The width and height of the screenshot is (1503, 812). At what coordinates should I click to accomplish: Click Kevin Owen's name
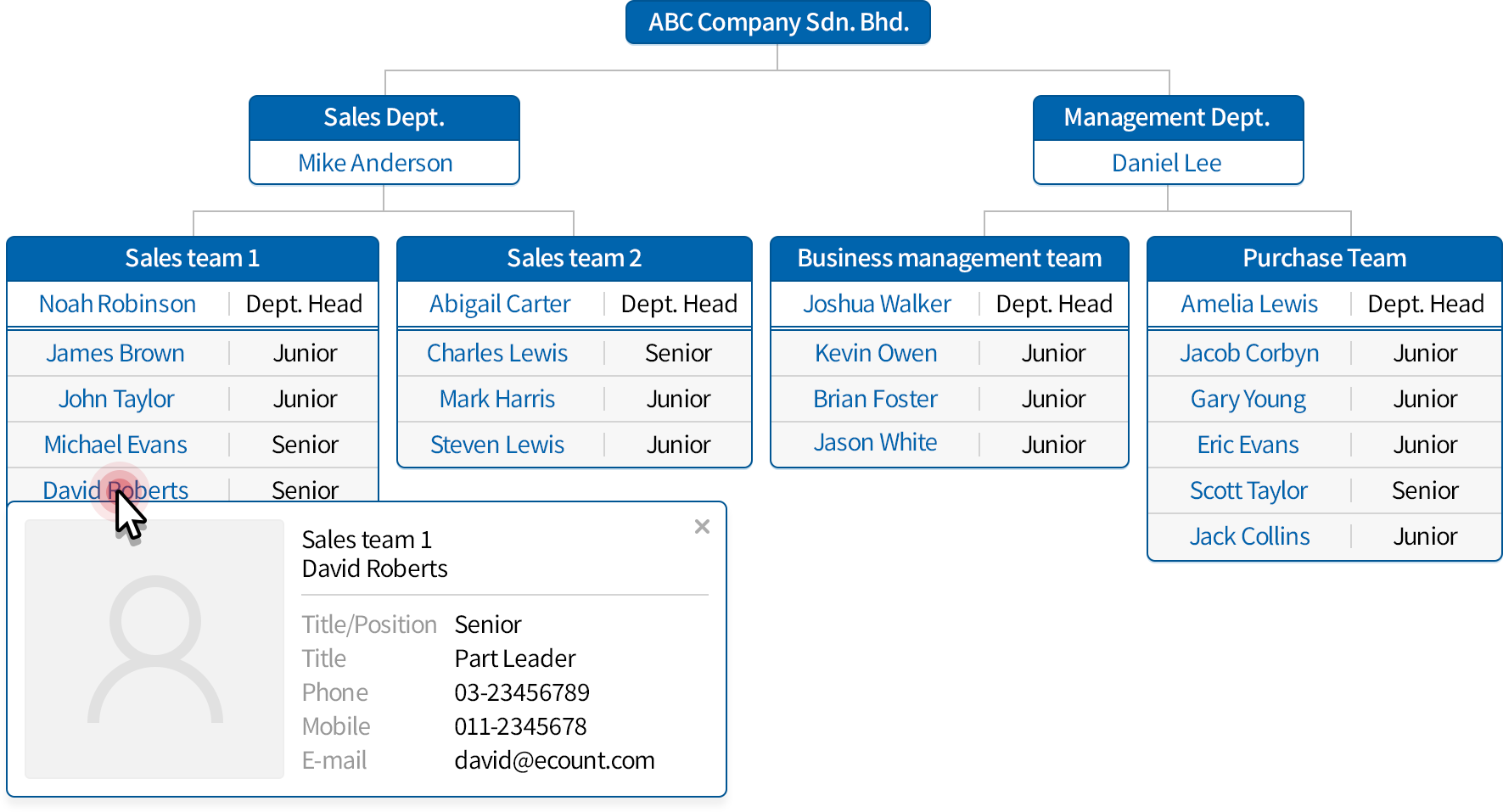(x=876, y=353)
